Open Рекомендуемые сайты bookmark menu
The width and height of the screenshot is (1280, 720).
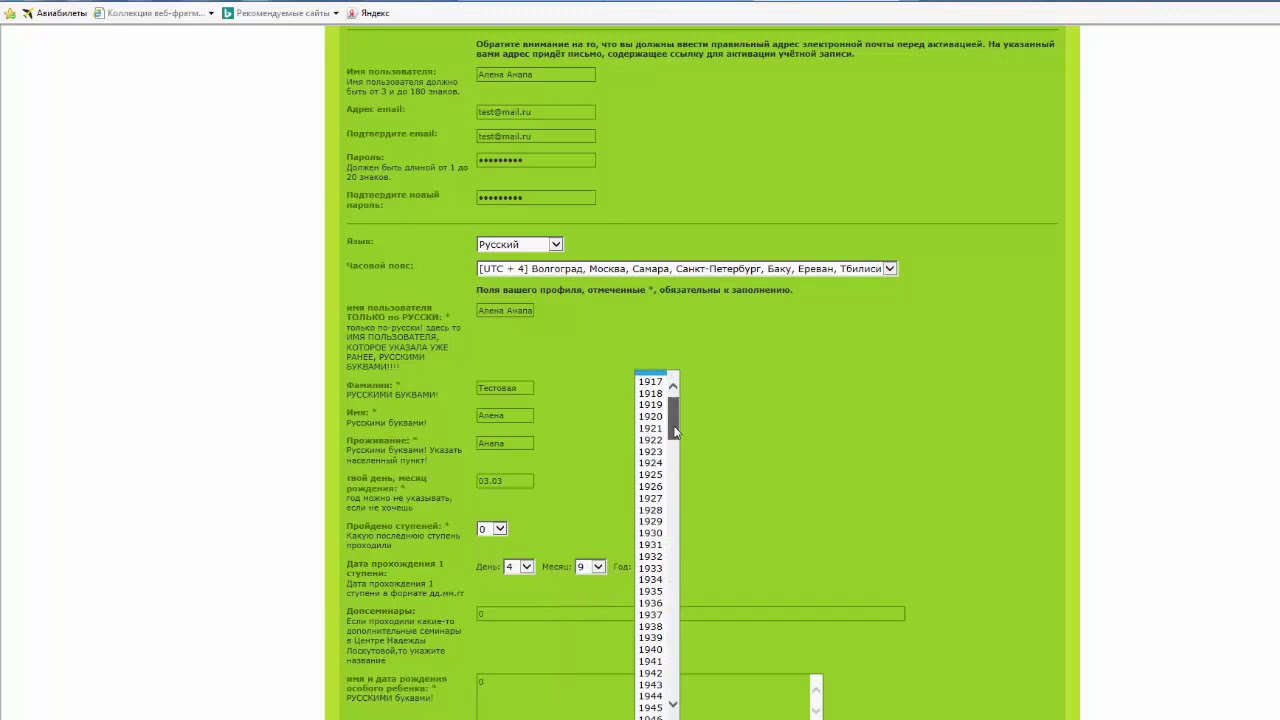click(x=280, y=13)
